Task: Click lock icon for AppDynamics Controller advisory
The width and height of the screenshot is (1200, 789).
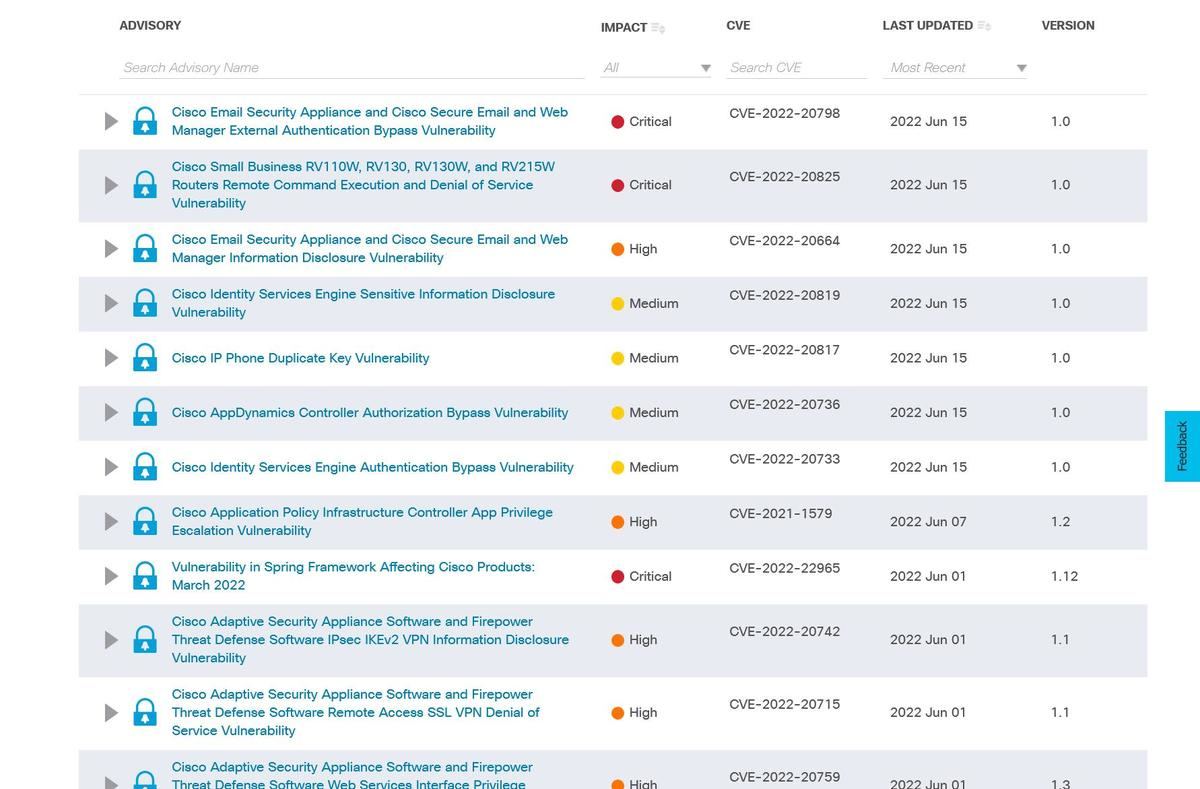Action: click(x=145, y=412)
